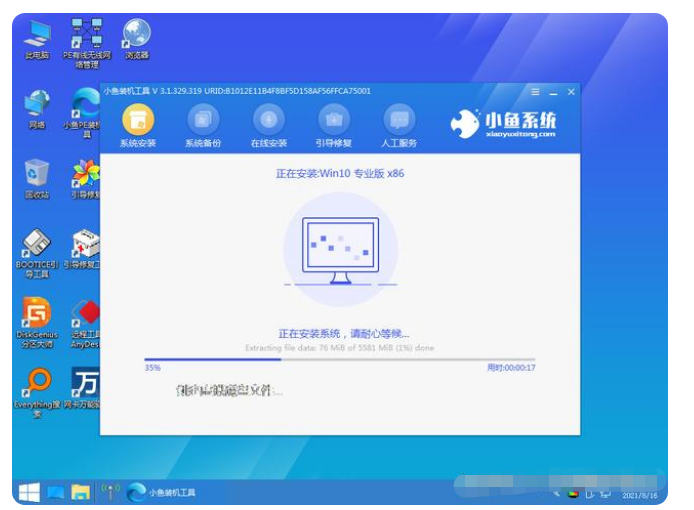Select the 系统安装 system install icon
Image resolution: width=694 pixels, height=510 pixels.
click(x=138, y=125)
